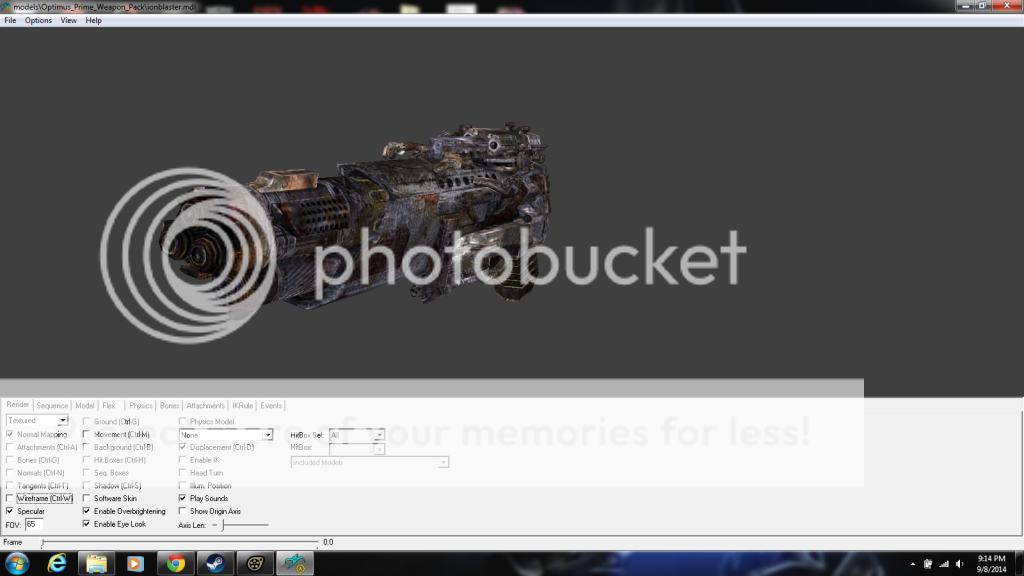Image resolution: width=1024 pixels, height=576 pixels.
Task: Open the Model tab
Action: click(x=85, y=406)
